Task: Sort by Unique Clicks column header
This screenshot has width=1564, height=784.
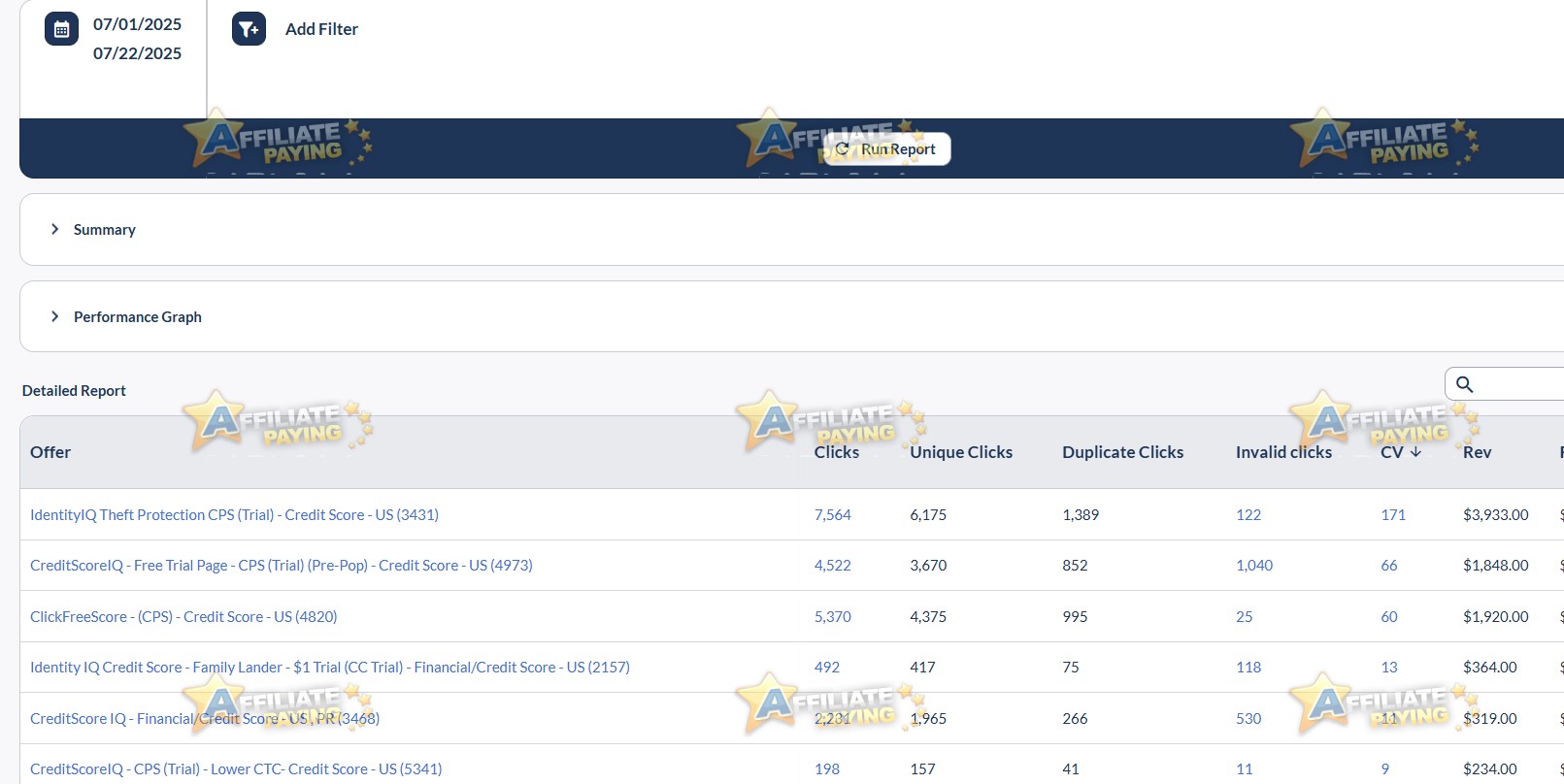Action: pyautogui.click(x=961, y=452)
